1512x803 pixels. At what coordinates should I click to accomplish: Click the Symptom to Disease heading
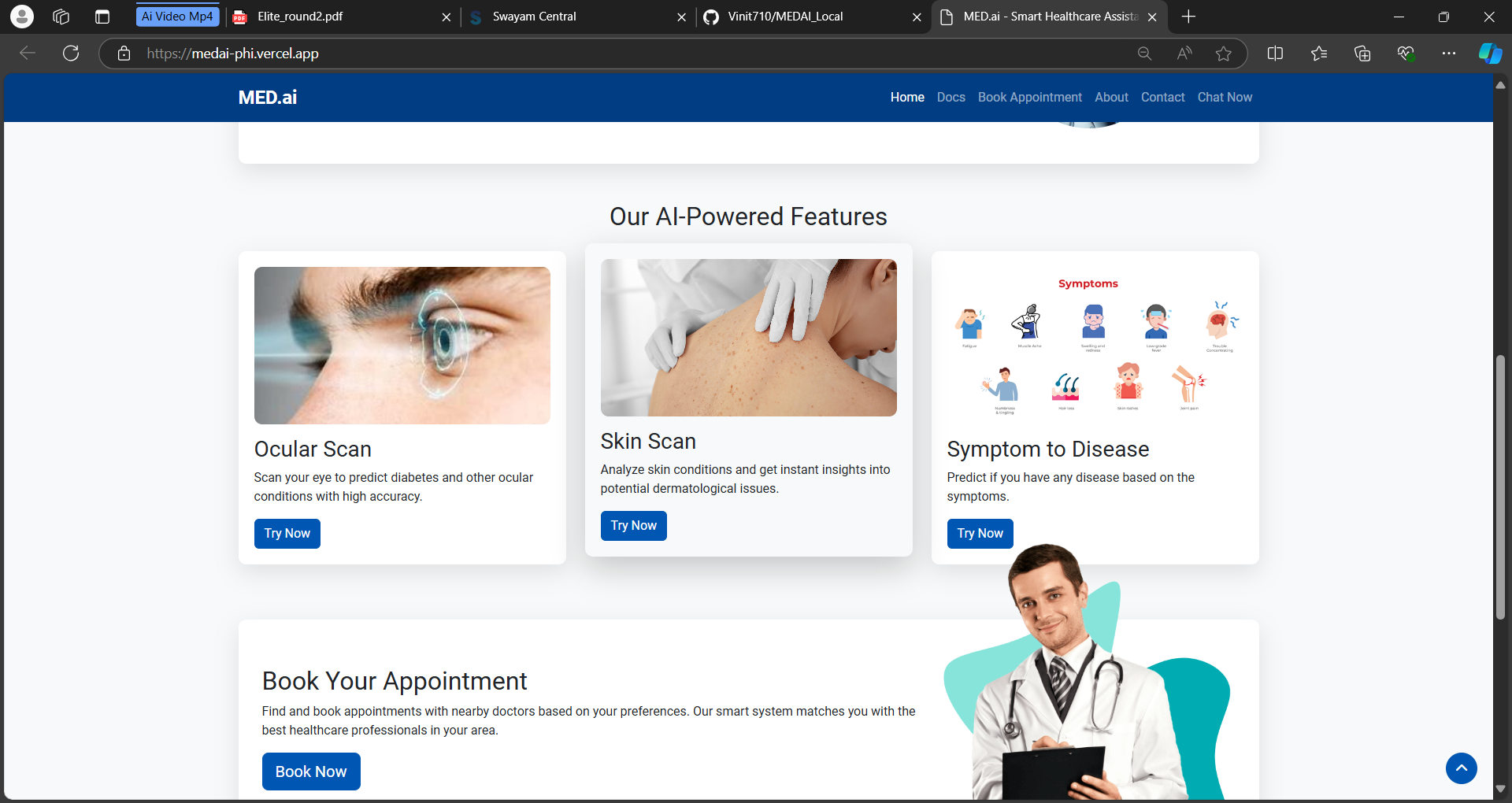point(1047,449)
